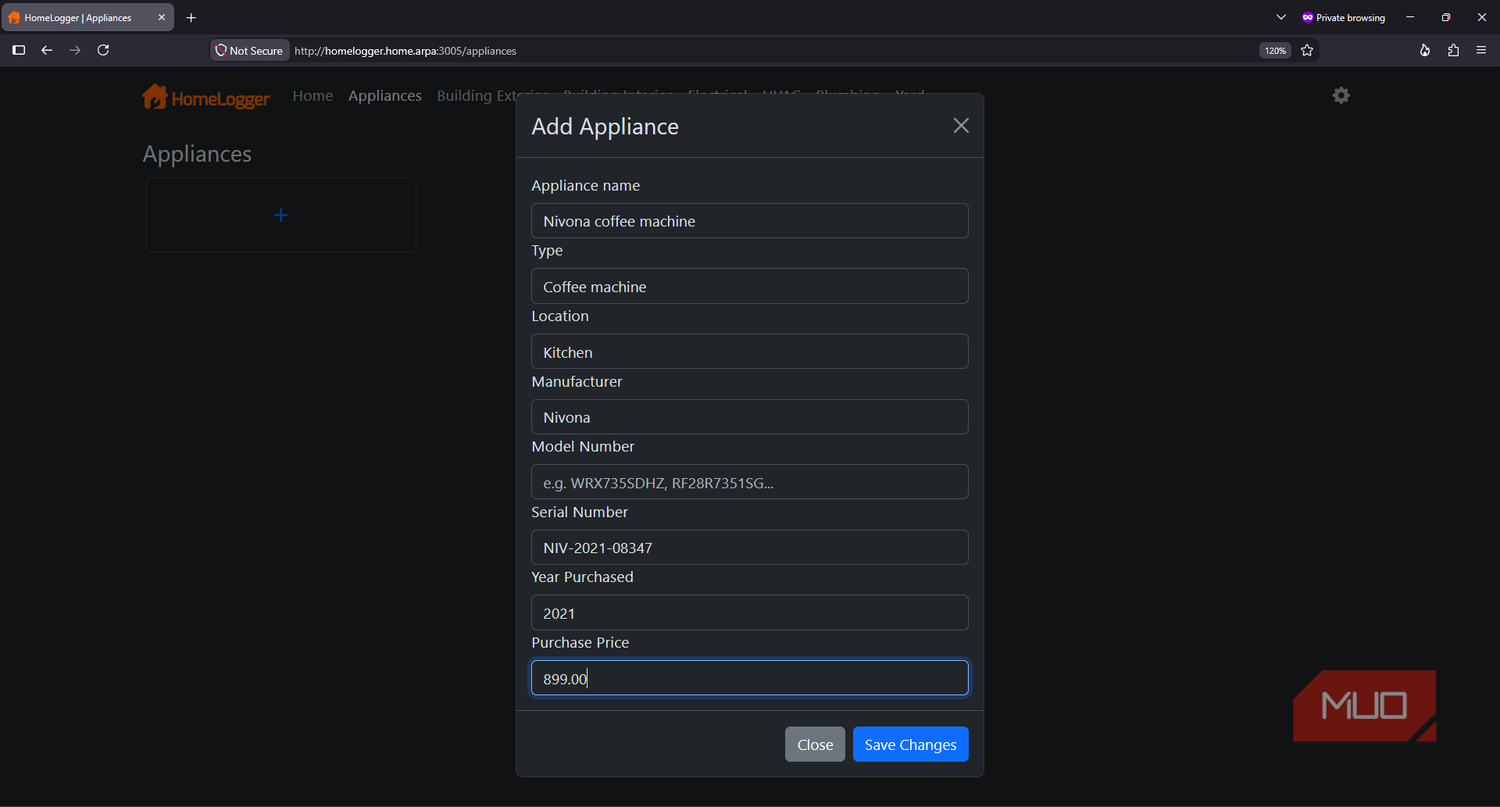Viewport: 1500px width, 807px height.
Task: Edit the Appliance name field
Action: coord(750,221)
